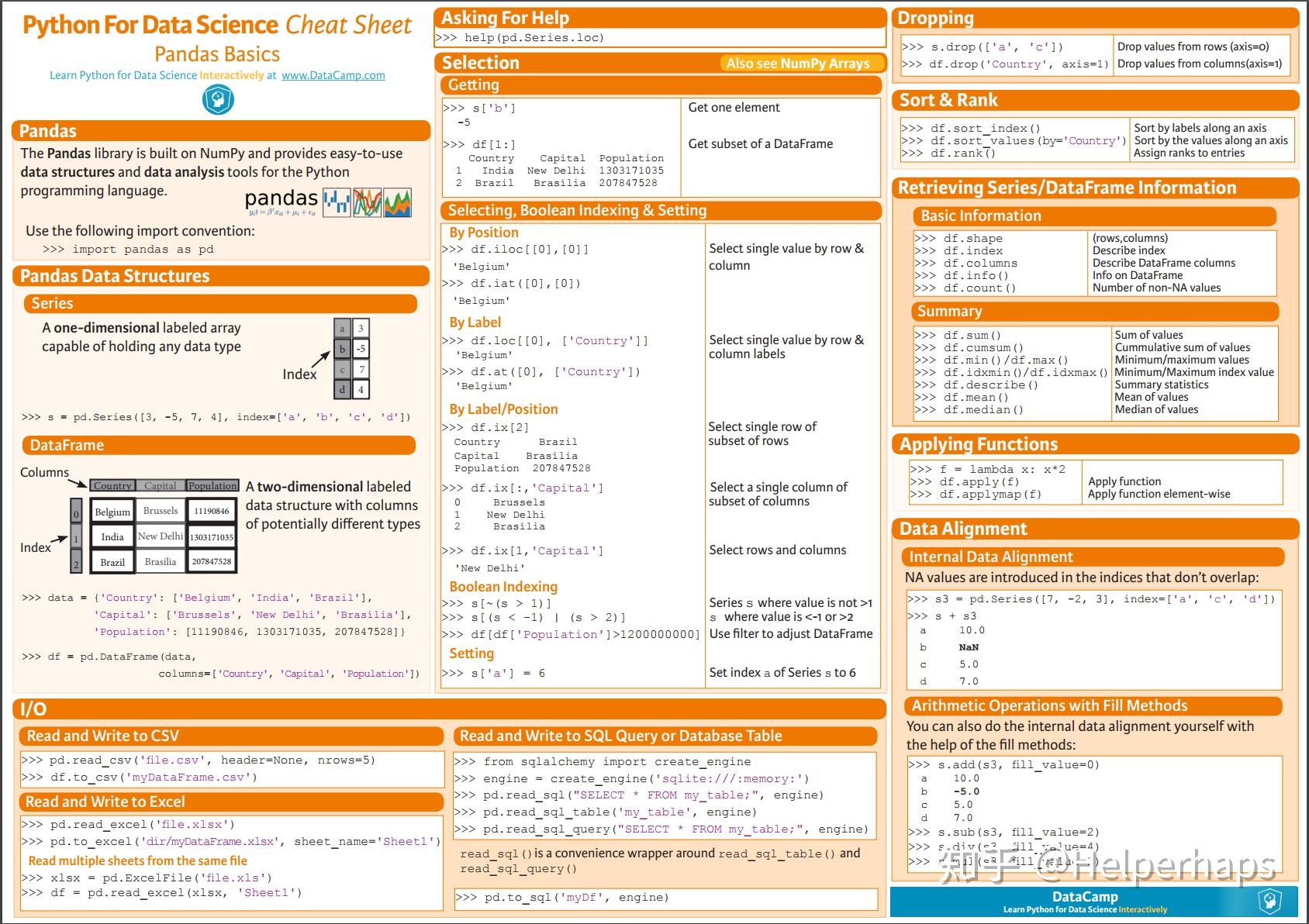
Task: Expand the 'Selecting, Boolean Indexing & Setting' section
Action: pos(577,210)
